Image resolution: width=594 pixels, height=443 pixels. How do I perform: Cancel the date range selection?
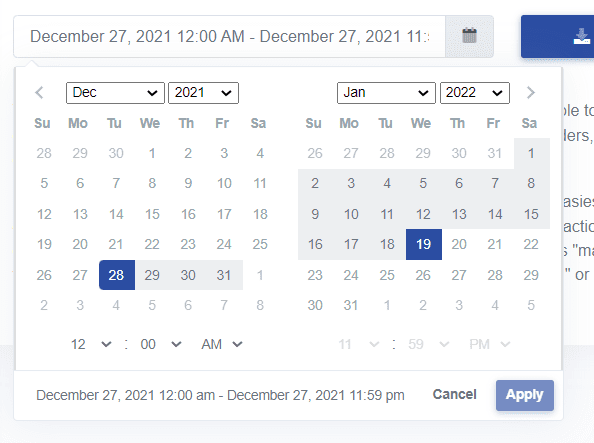(x=454, y=394)
